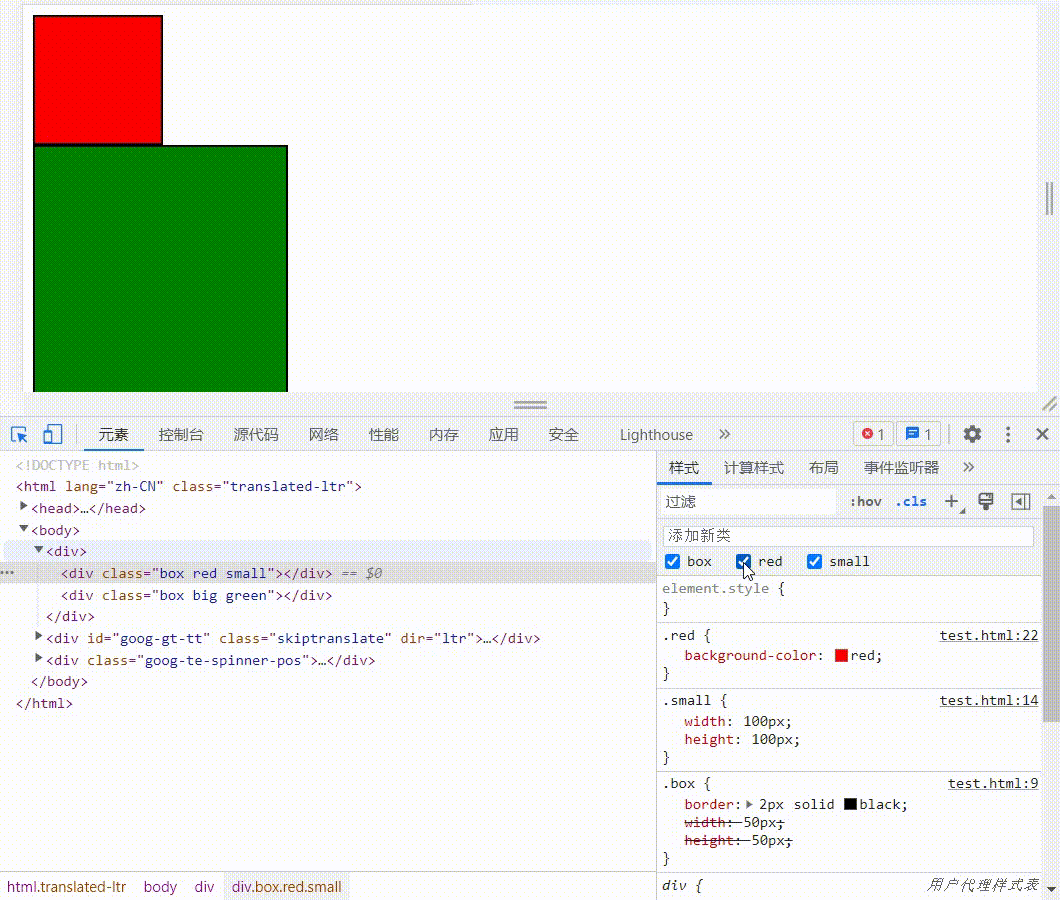Uncheck the box class checkbox
Screen dimensions: 1060x900
tap(673, 561)
